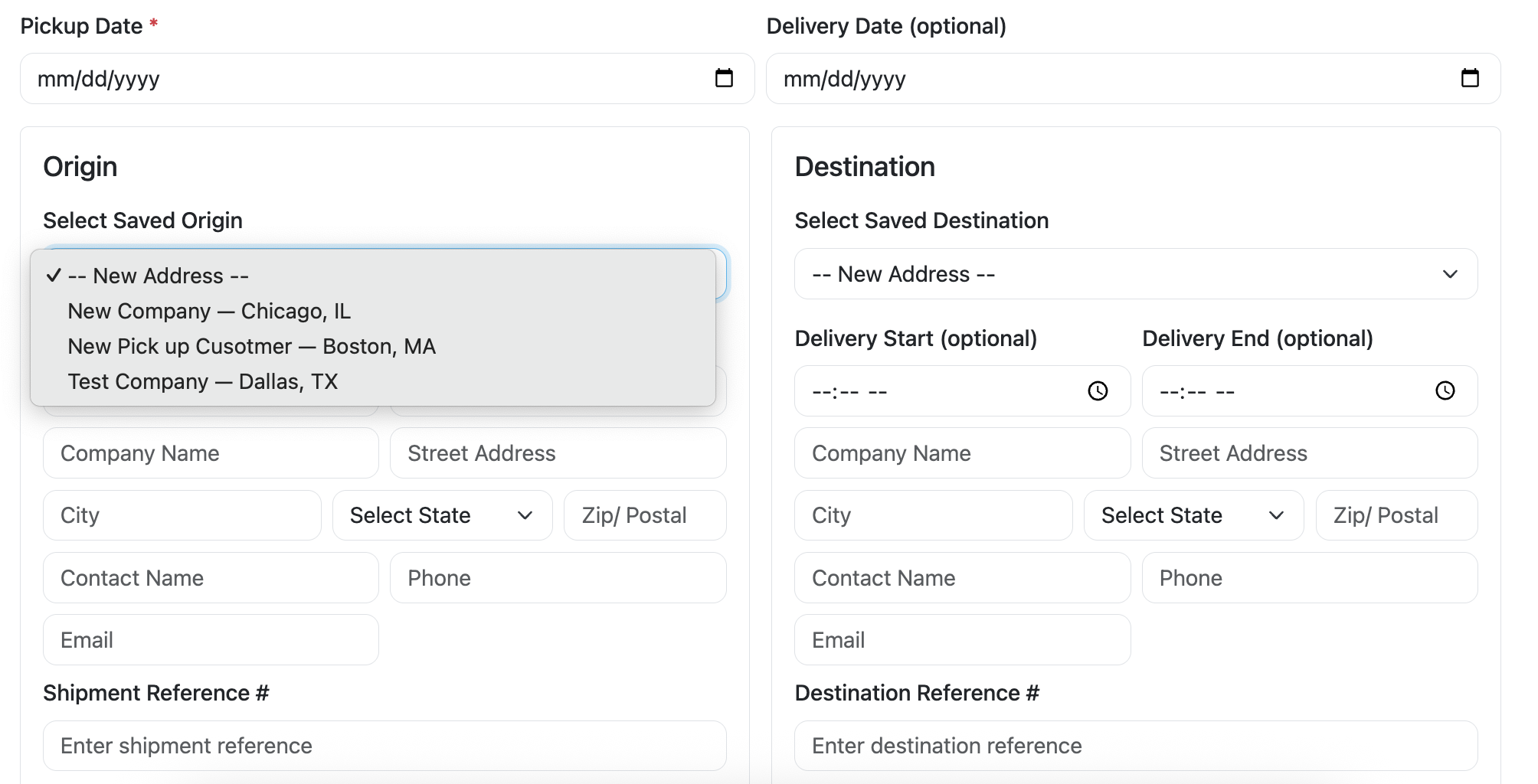Open the Delivery Start time picker clock
This screenshot has width=1538, height=784.
pos(1097,391)
